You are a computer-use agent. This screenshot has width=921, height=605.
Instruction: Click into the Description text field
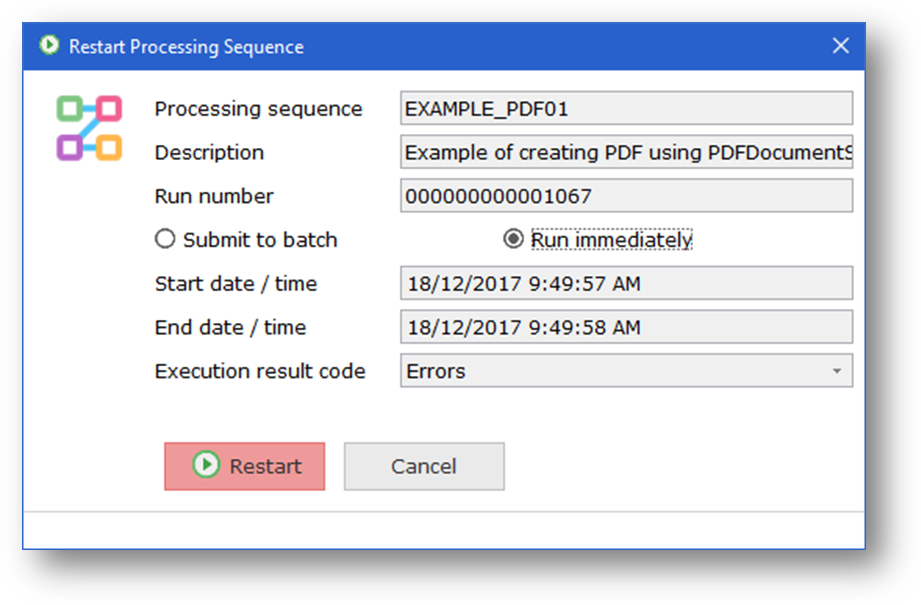coord(626,153)
